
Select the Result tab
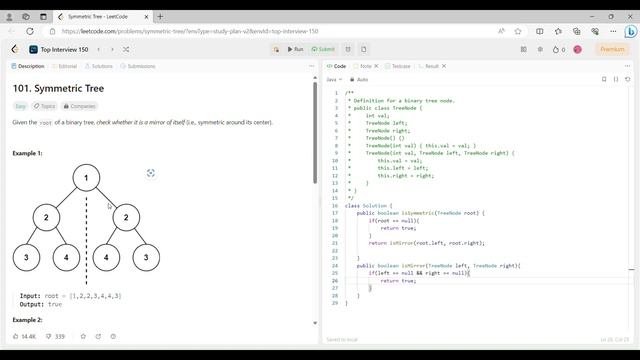point(428,66)
